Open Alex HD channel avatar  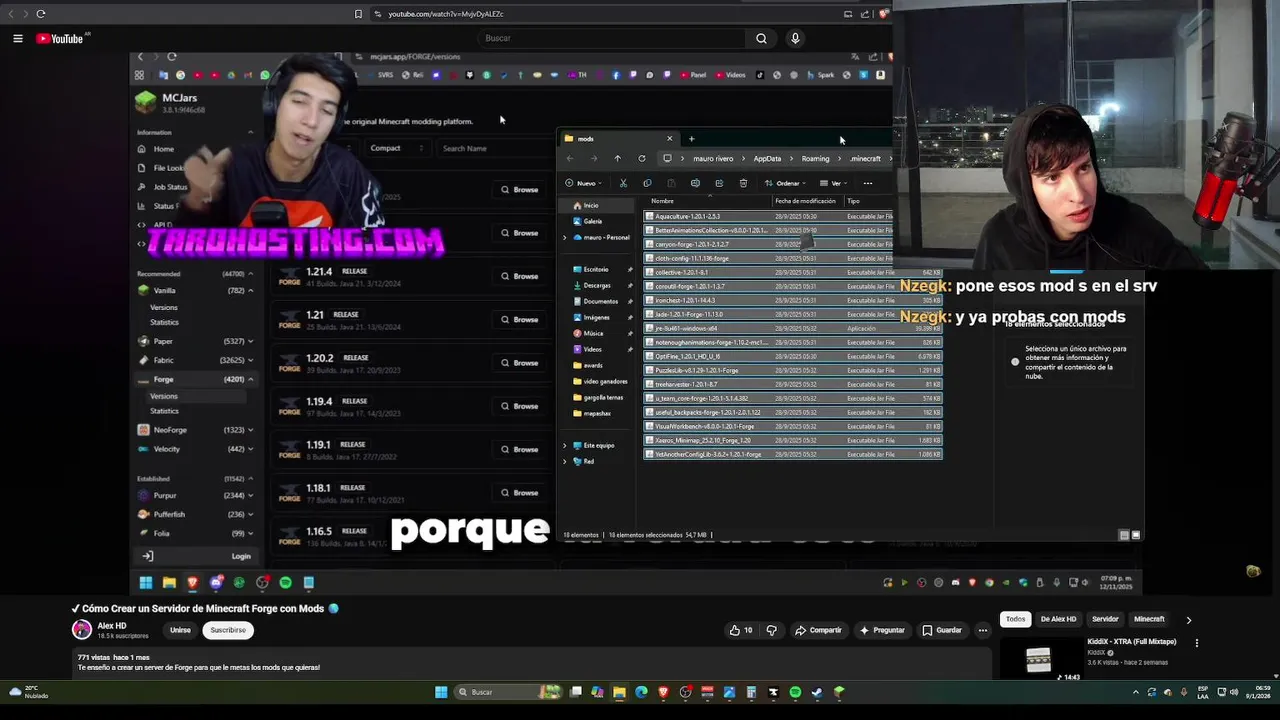click(x=82, y=629)
